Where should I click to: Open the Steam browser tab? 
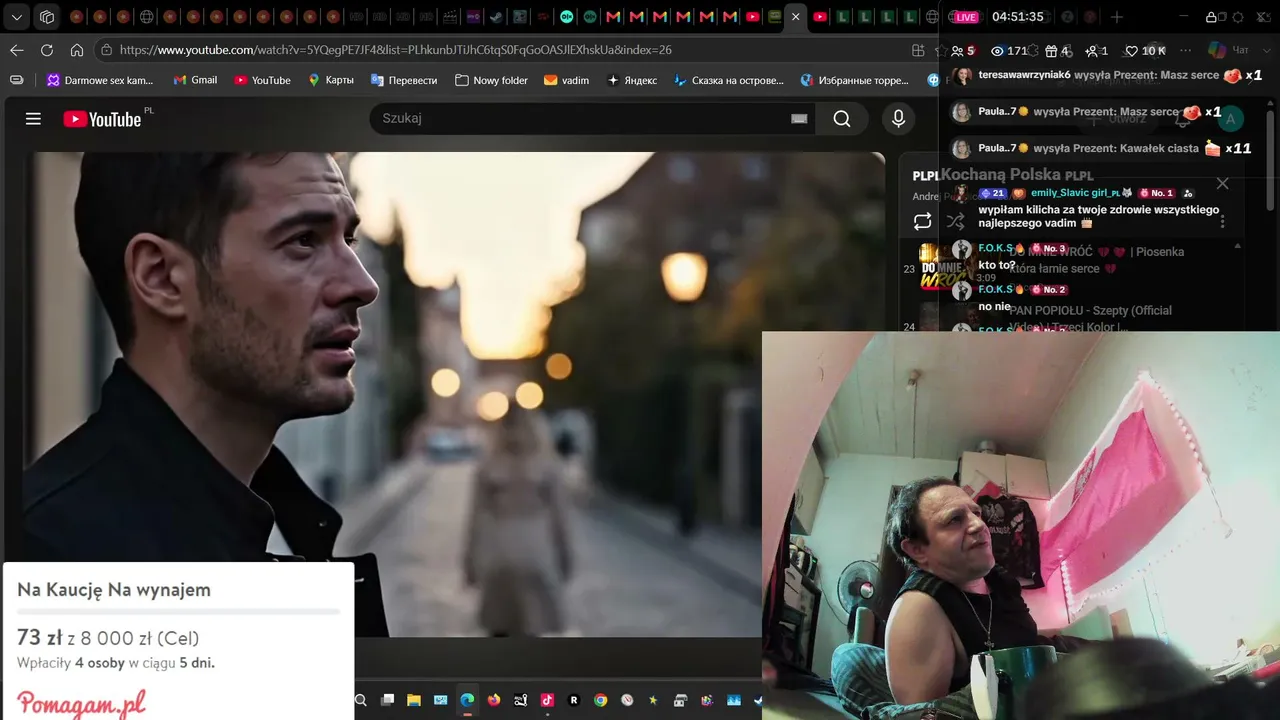[x=497, y=17]
